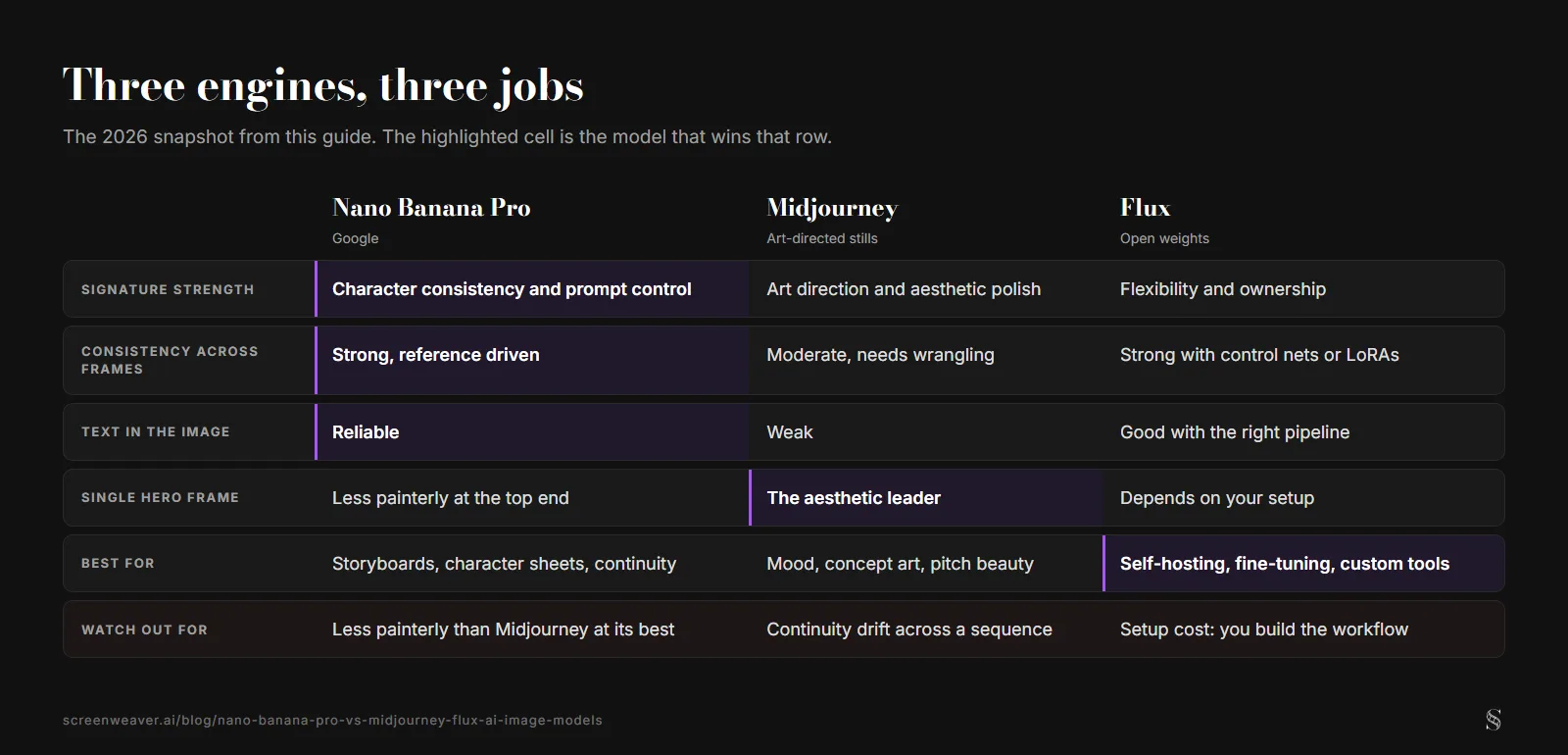Image resolution: width=1568 pixels, height=755 pixels.
Task: Select the "Open weights" subheading
Action: (x=1164, y=238)
